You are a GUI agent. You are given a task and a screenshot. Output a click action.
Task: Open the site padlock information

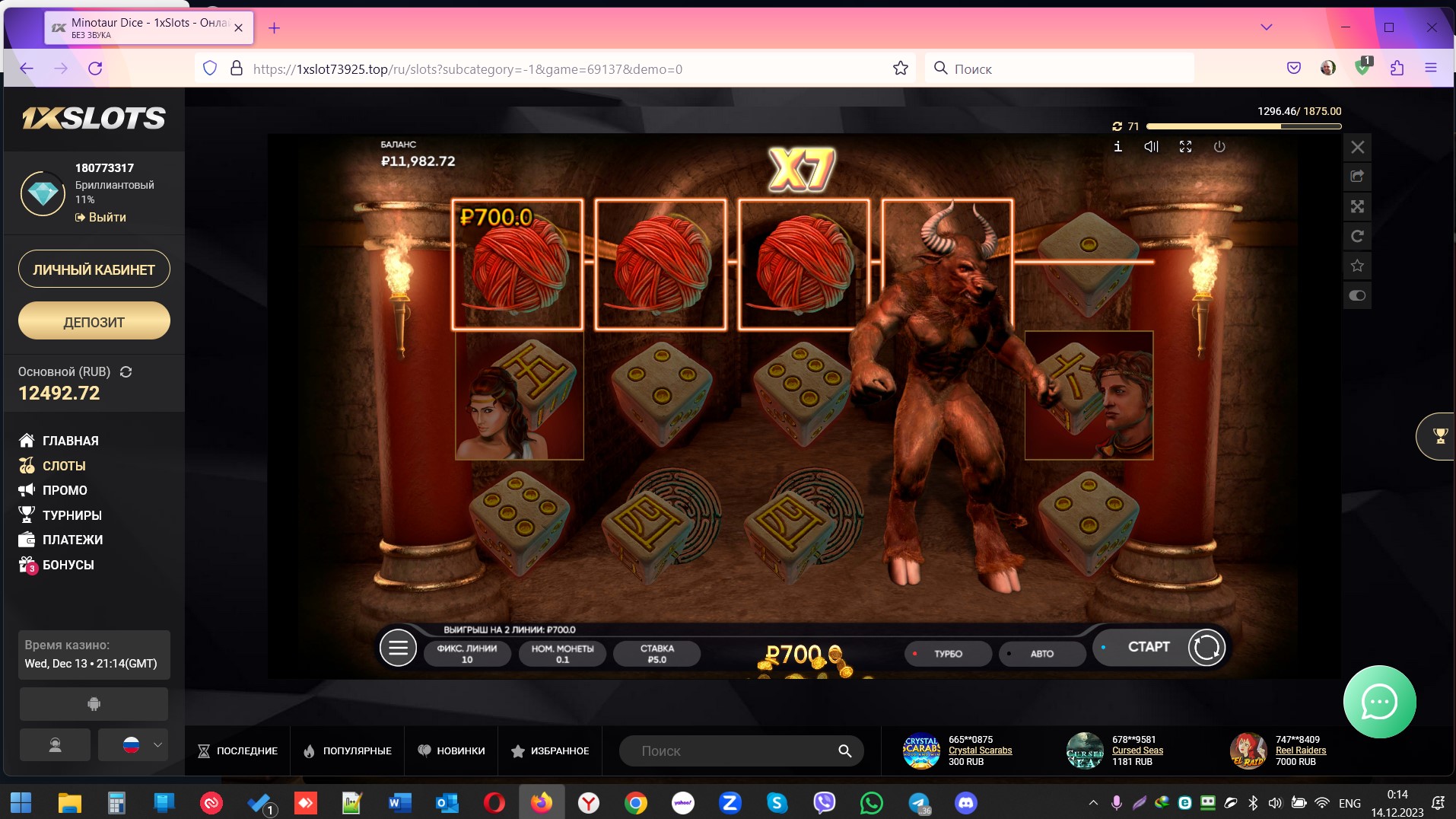(x=237, y=69)
